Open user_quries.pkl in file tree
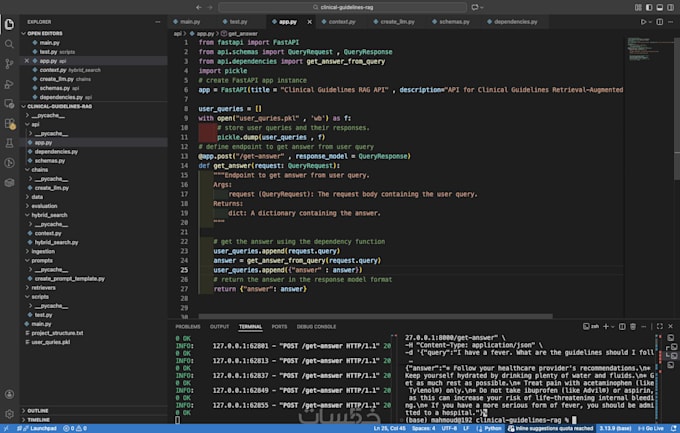This screenshot has width=680, height=433. [x=51, y=342]
